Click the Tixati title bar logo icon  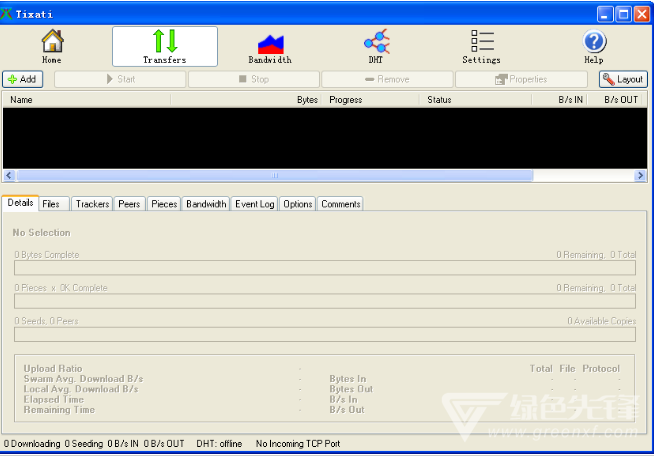(6, 14)
